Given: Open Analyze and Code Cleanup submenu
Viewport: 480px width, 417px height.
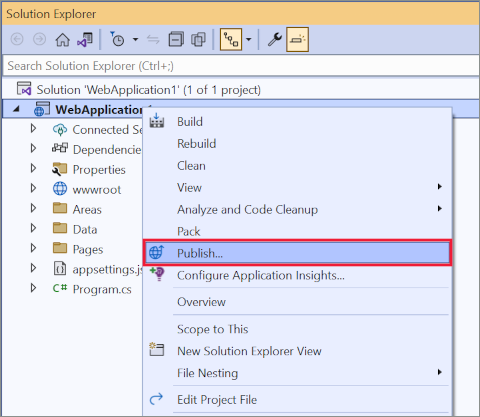Looking at the screenshot, I should click(x=298, y=210).
